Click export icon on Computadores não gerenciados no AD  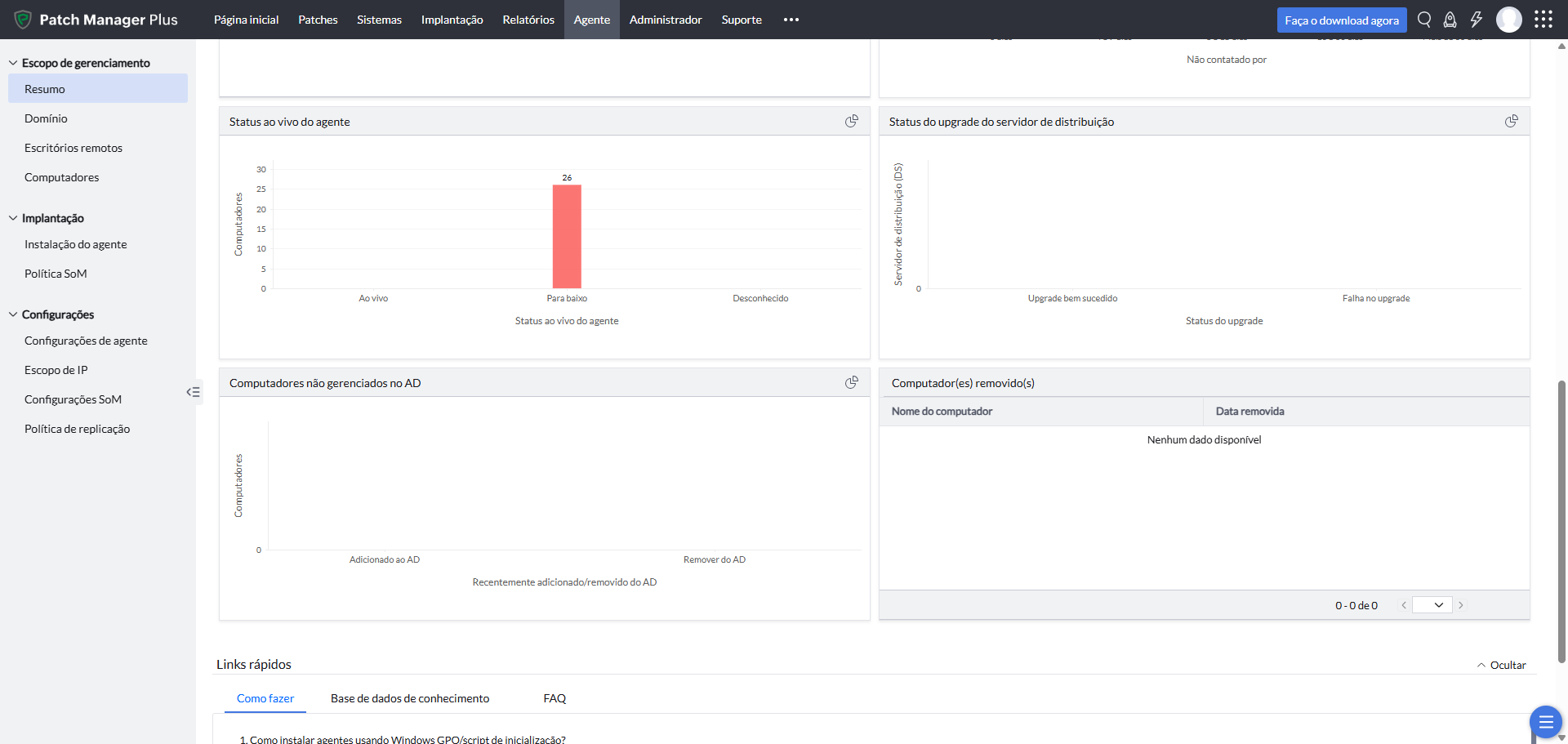coord(852,382)
